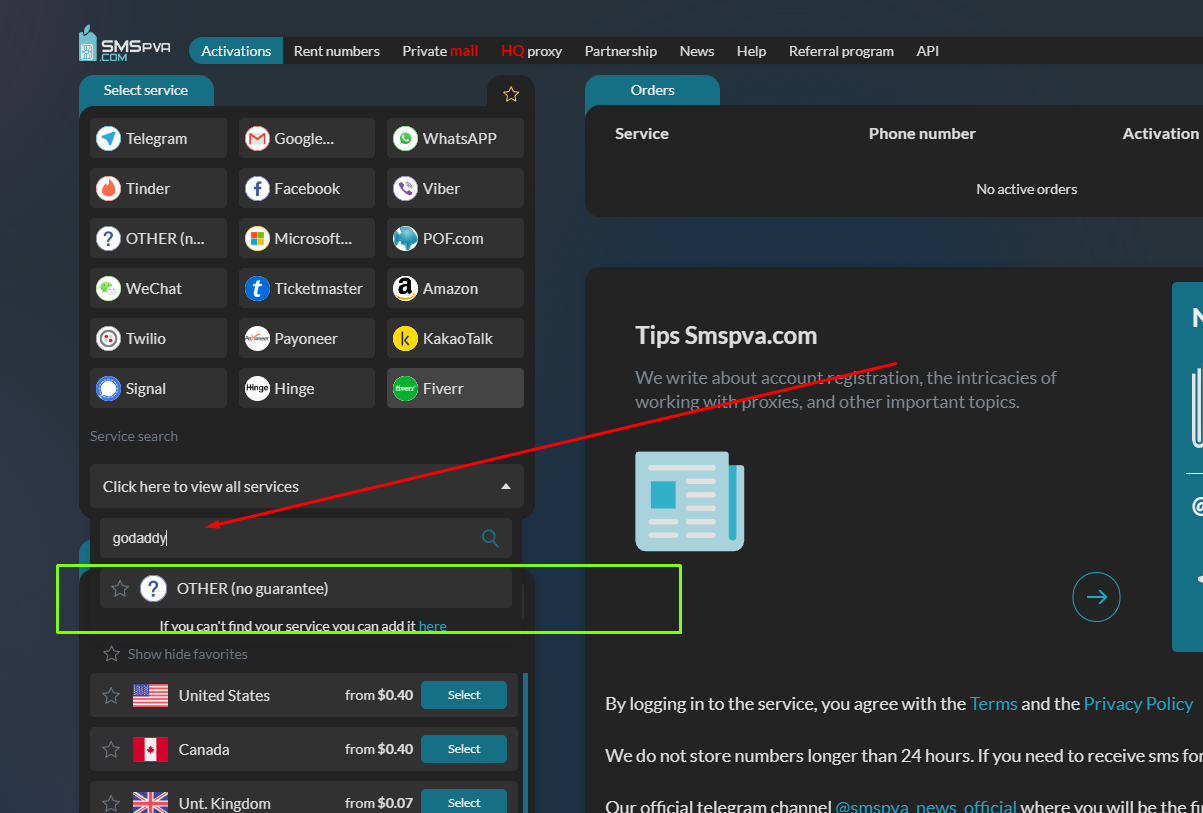Select Unt. Kingdom numbers
Viewport: 1203px width, 813px height.
coord(464,802)
